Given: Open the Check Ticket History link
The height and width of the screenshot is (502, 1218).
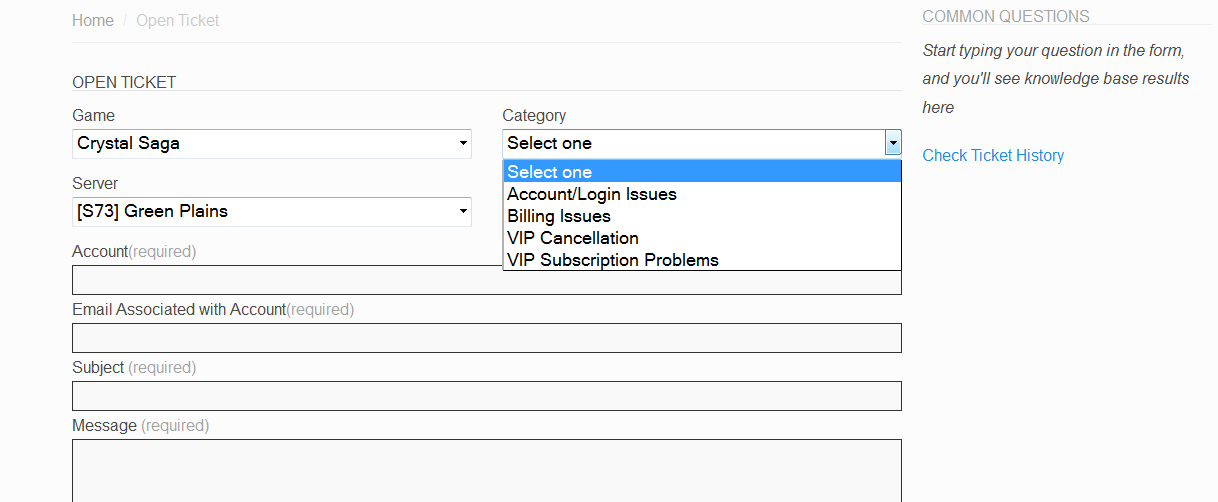Looking at the screenshot, I should point(992,155).
